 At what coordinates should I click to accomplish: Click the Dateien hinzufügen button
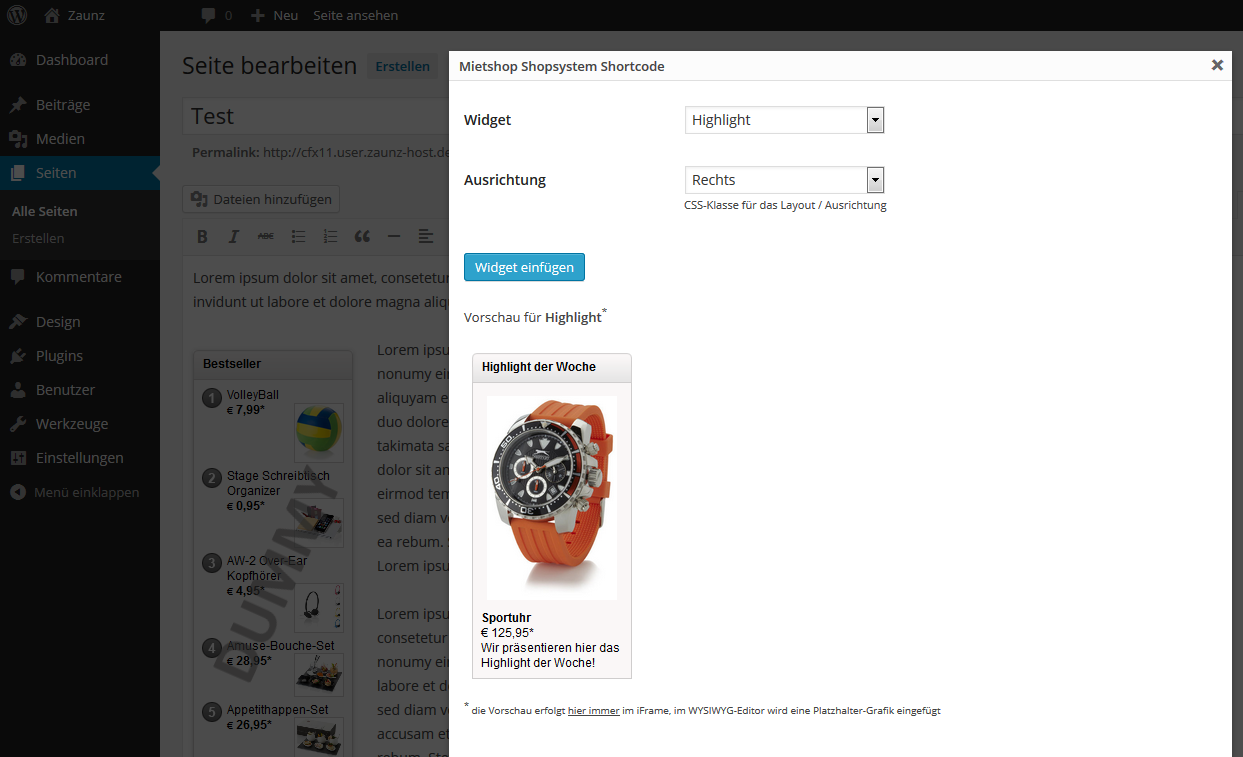tap(261, 199)
